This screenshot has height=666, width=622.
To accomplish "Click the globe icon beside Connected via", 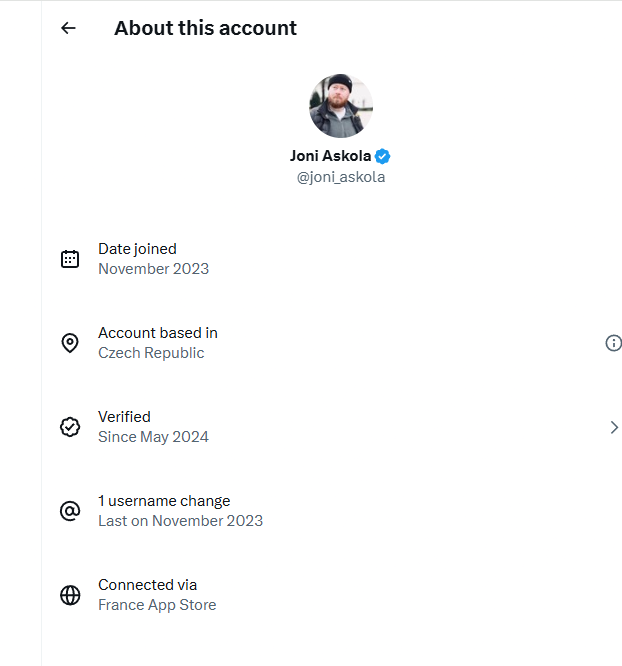I will [x=70, y=595].
